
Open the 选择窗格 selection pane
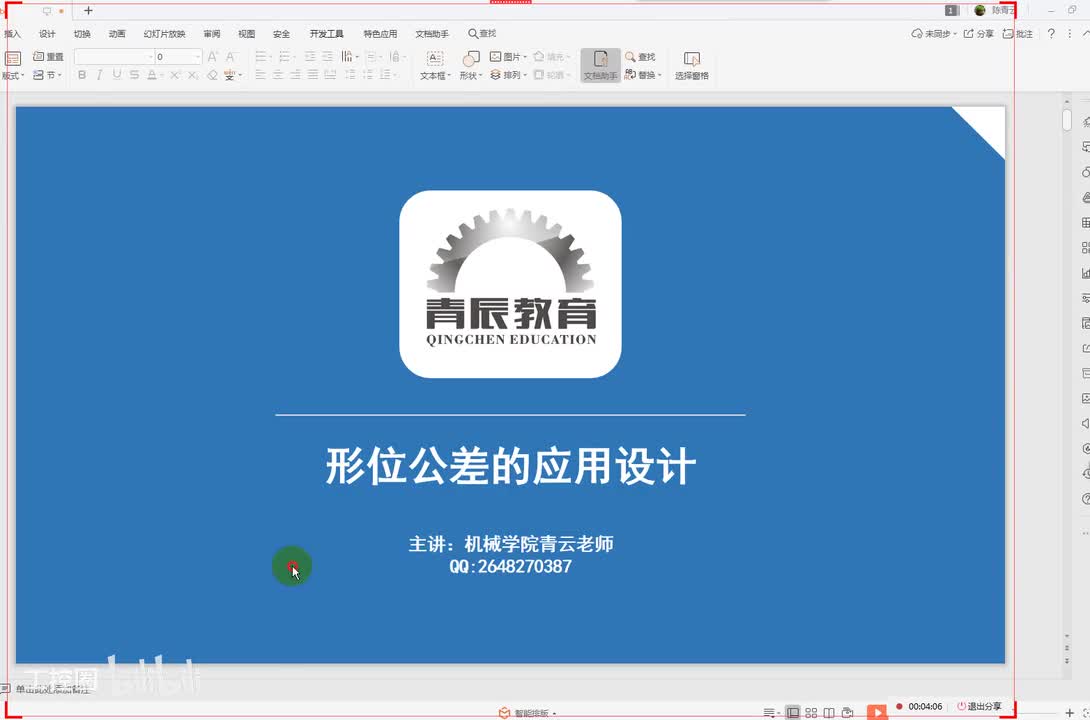(x=692, y=66)
